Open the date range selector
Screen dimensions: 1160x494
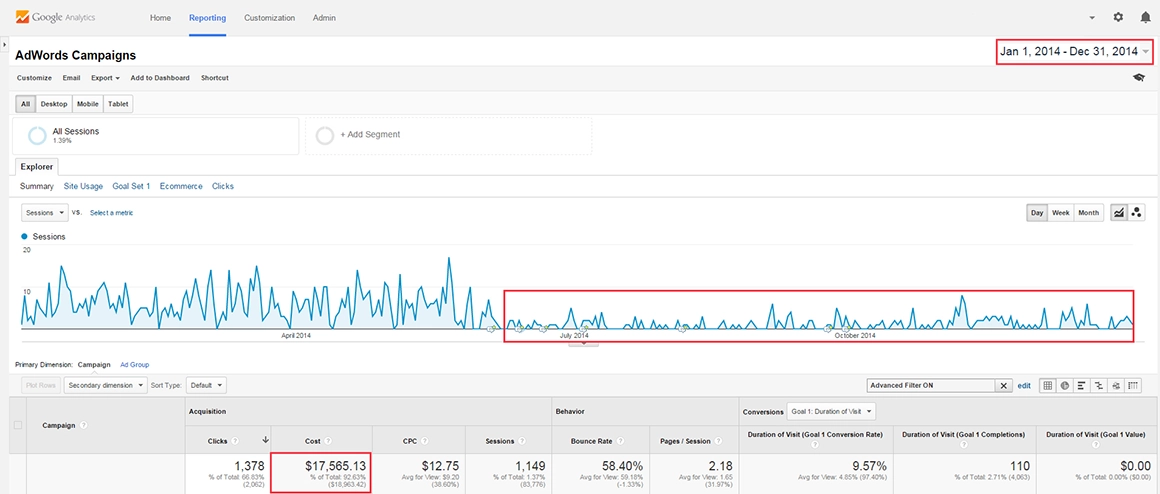tap(1074, 52)
